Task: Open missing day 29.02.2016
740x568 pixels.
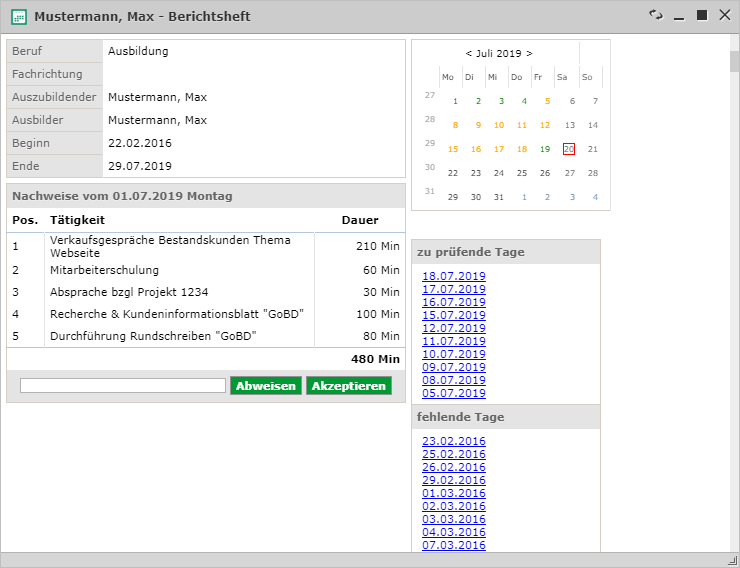Action: (454, 480)
